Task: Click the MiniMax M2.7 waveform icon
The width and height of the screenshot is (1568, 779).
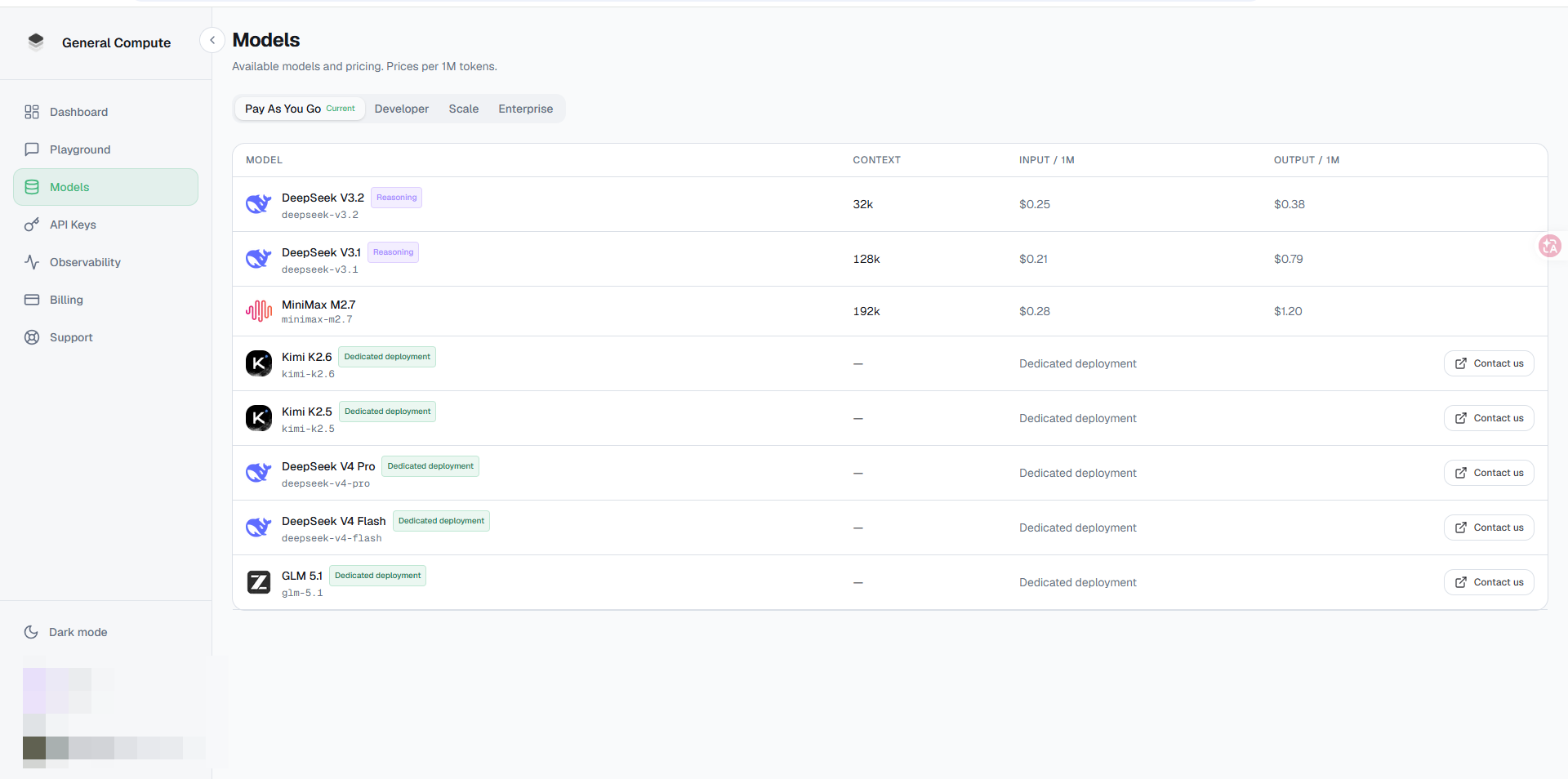Action: coord(259,311)
